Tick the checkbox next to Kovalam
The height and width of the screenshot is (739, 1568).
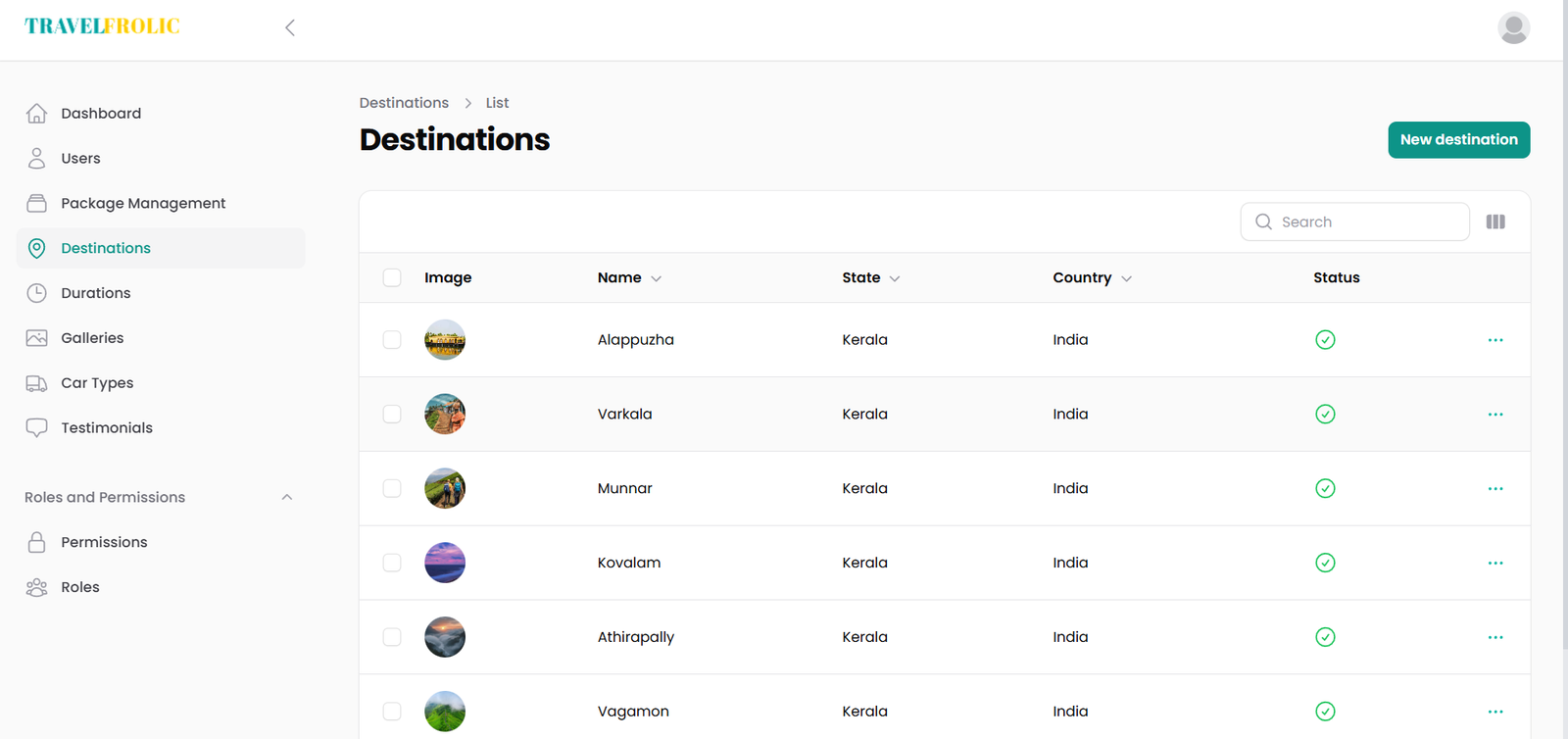point(392,563)
